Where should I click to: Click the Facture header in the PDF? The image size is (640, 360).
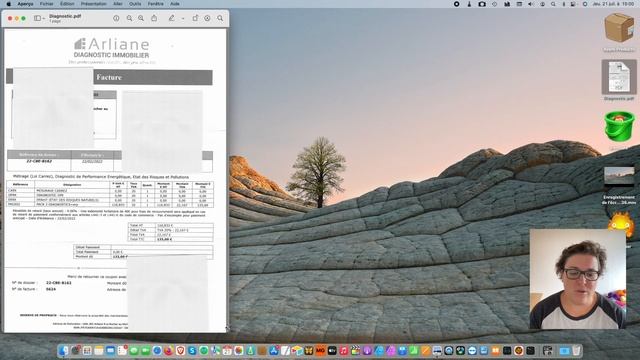pyautogui.click(x=109, y=77)
